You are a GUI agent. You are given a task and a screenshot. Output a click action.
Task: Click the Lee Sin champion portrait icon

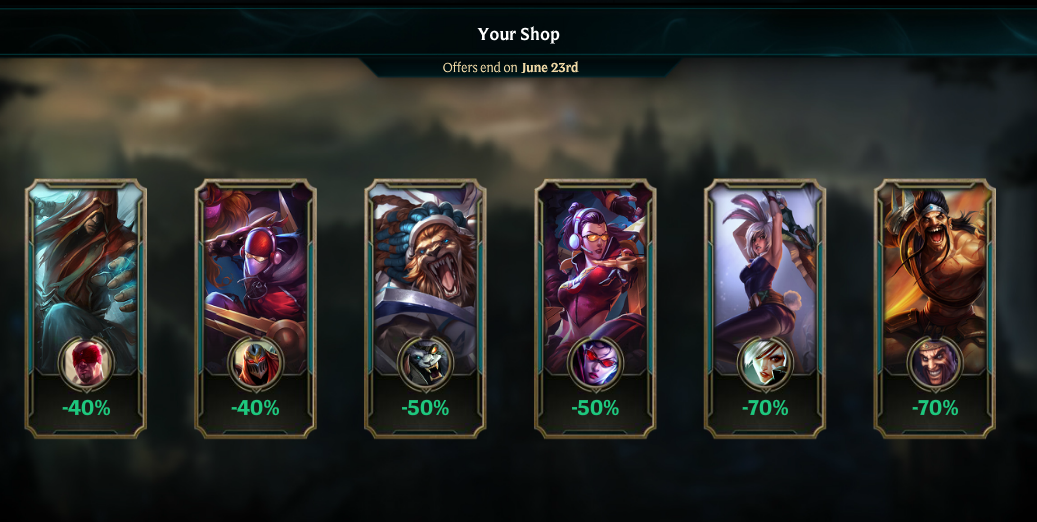86,363
